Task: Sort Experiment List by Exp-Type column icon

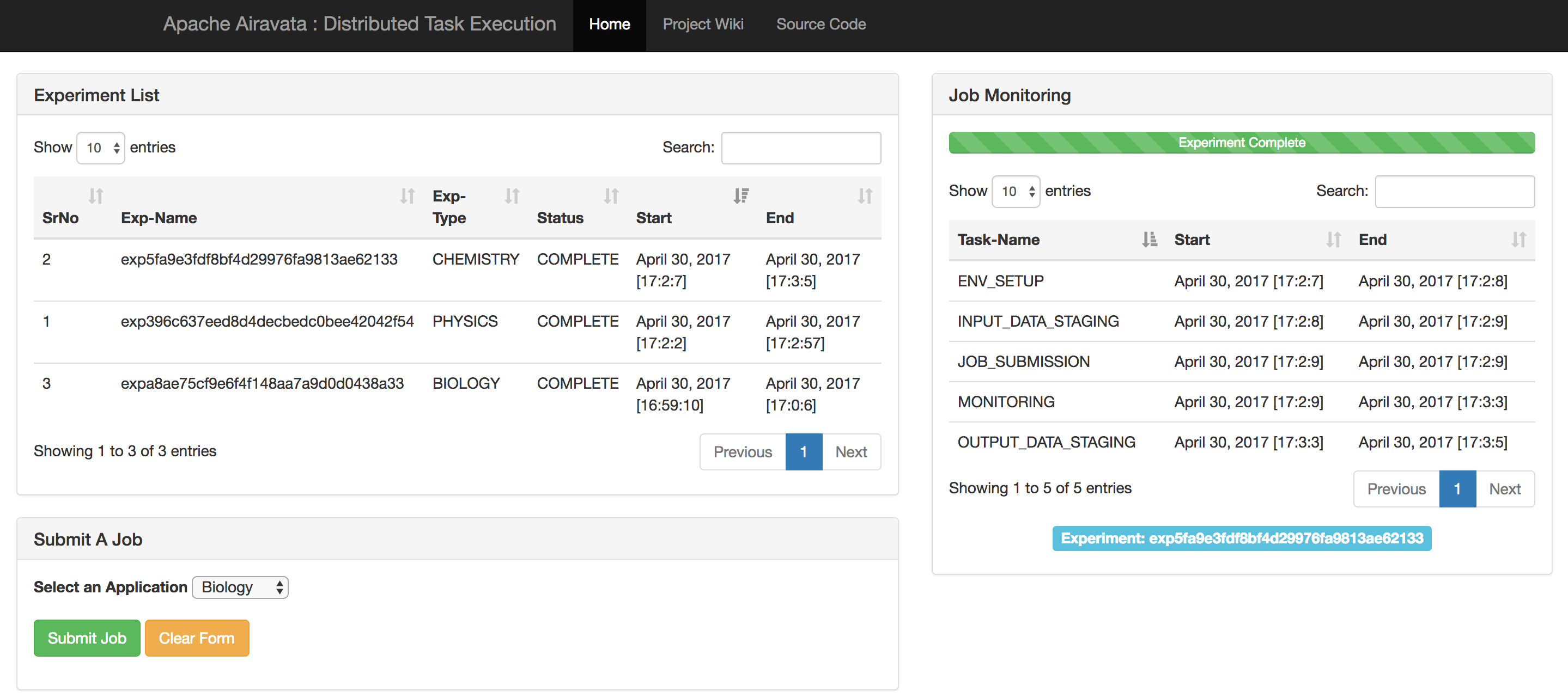Action: [x=512, y=196]
